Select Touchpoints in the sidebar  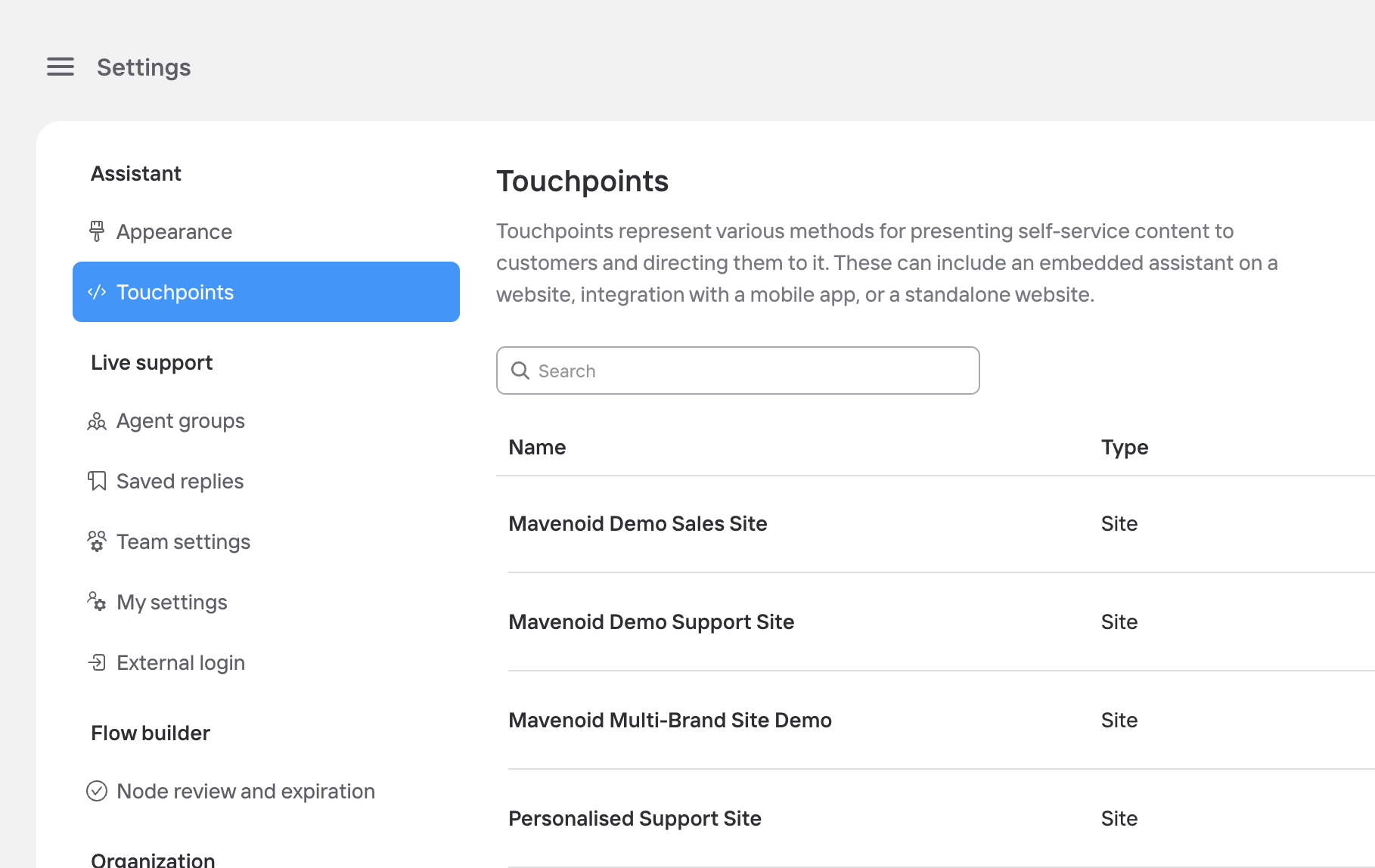[x=266, y=292]
